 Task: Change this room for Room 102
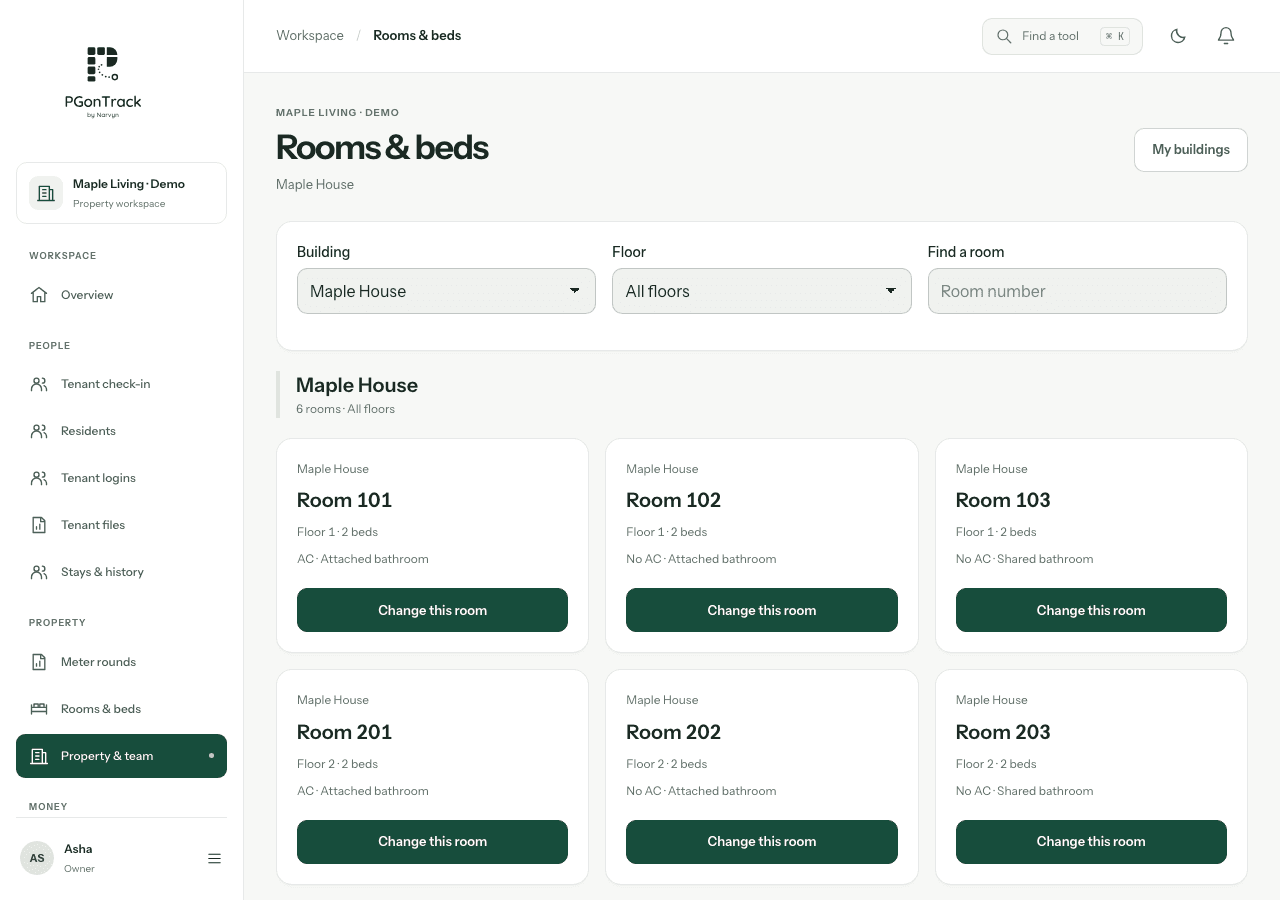click(x=762, y=610)
